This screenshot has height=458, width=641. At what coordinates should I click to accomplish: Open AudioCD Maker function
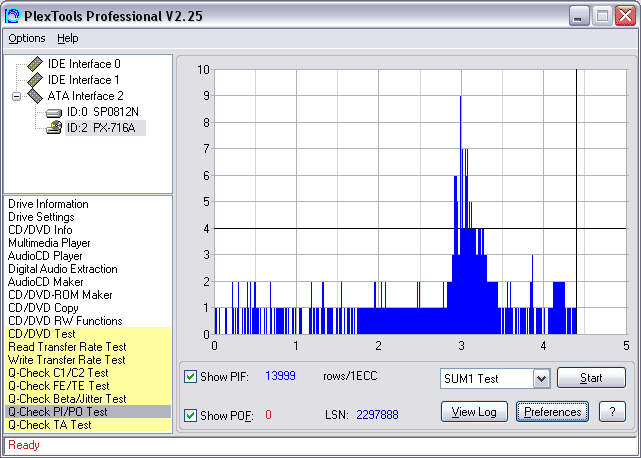pos(45,282)
